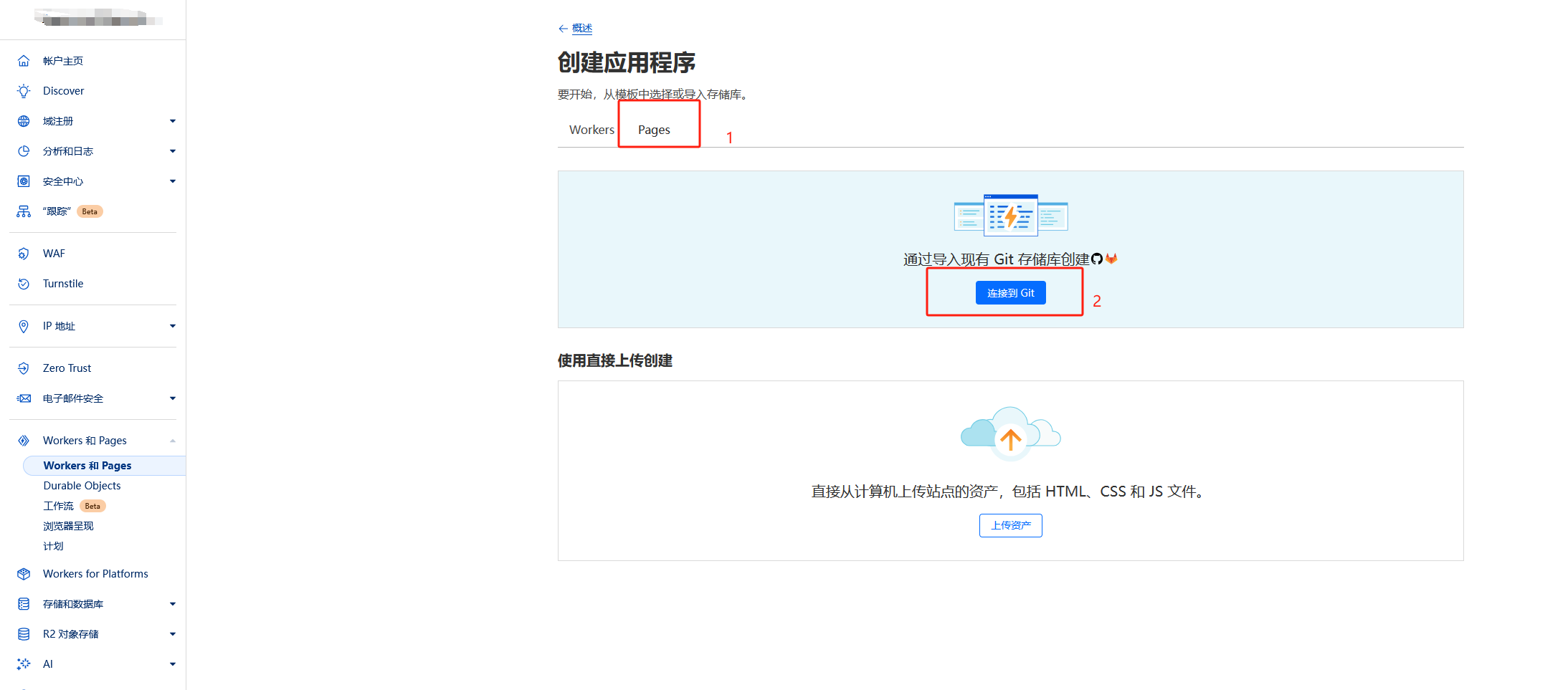Screen dimensions: 1568x690
Task: Expand the IP 地址 dropdown arrow
Action: pos(173,326)
